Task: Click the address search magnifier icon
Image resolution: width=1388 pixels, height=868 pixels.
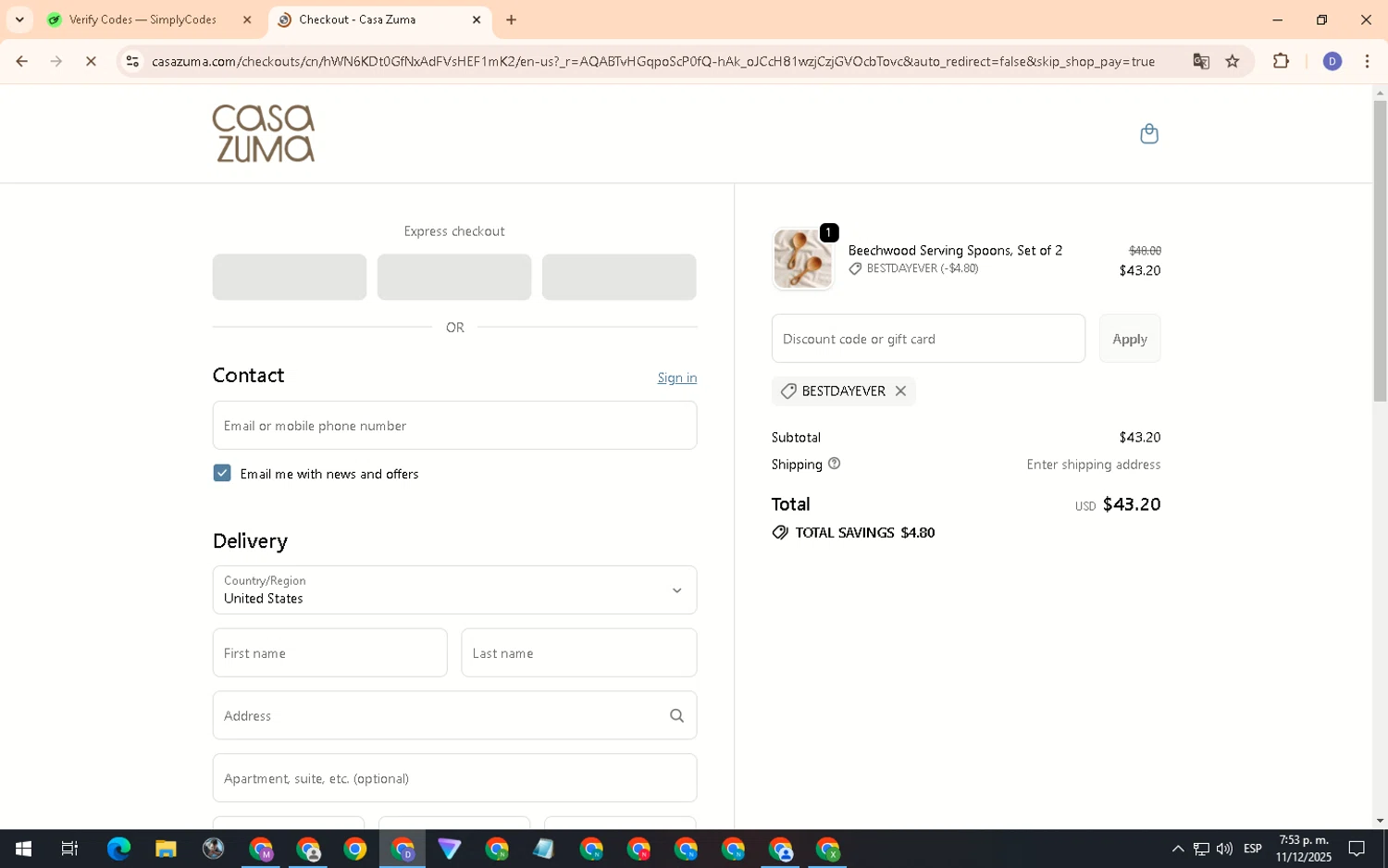Action: 676,715
